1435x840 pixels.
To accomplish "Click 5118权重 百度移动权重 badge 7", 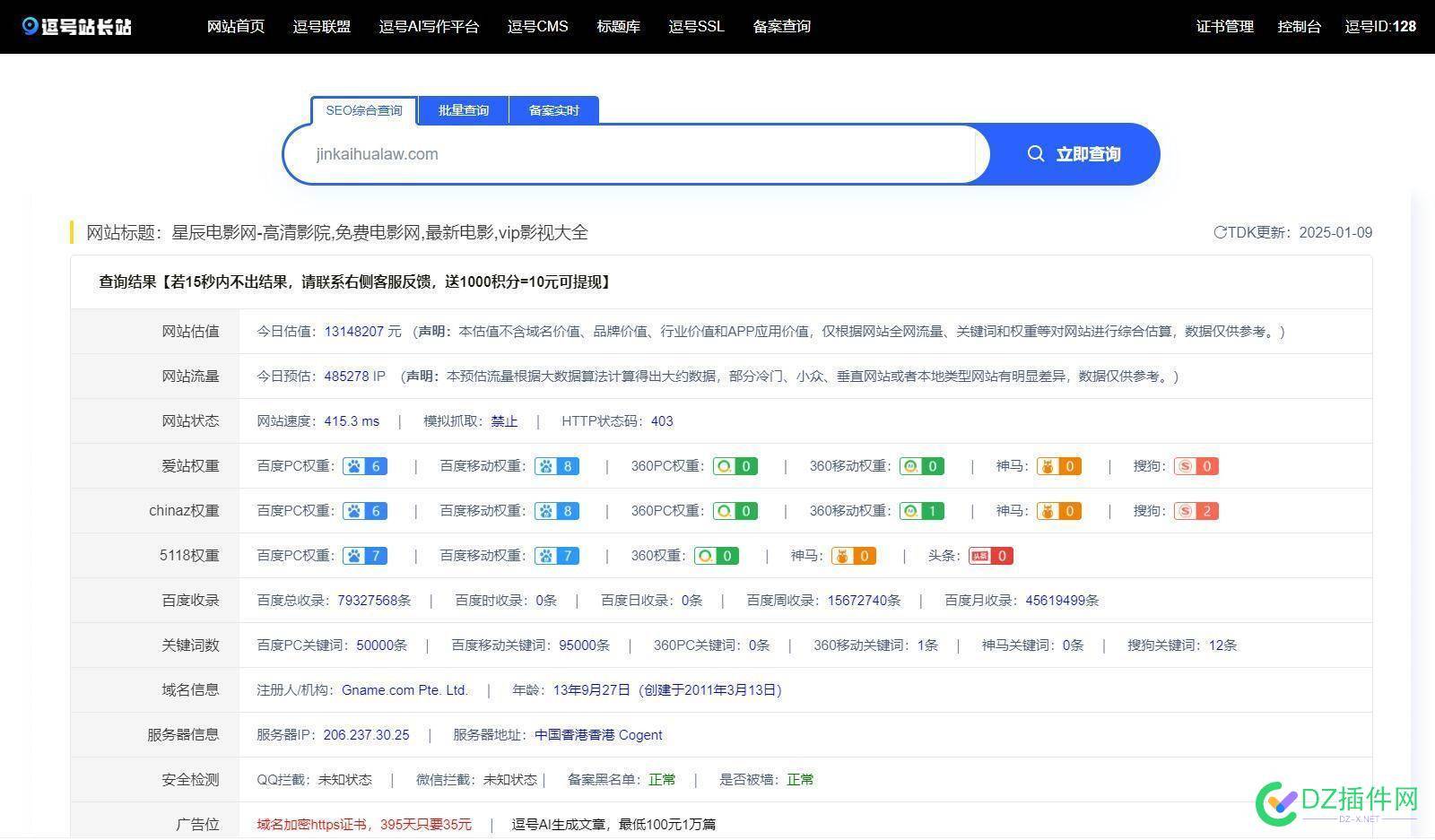I will [557, 556].
